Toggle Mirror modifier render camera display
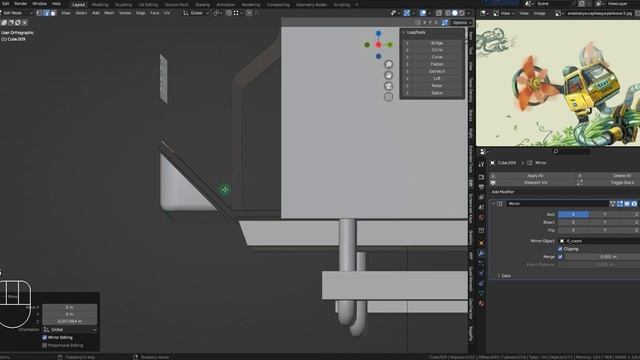640x360 pixels. click(634, 204)
